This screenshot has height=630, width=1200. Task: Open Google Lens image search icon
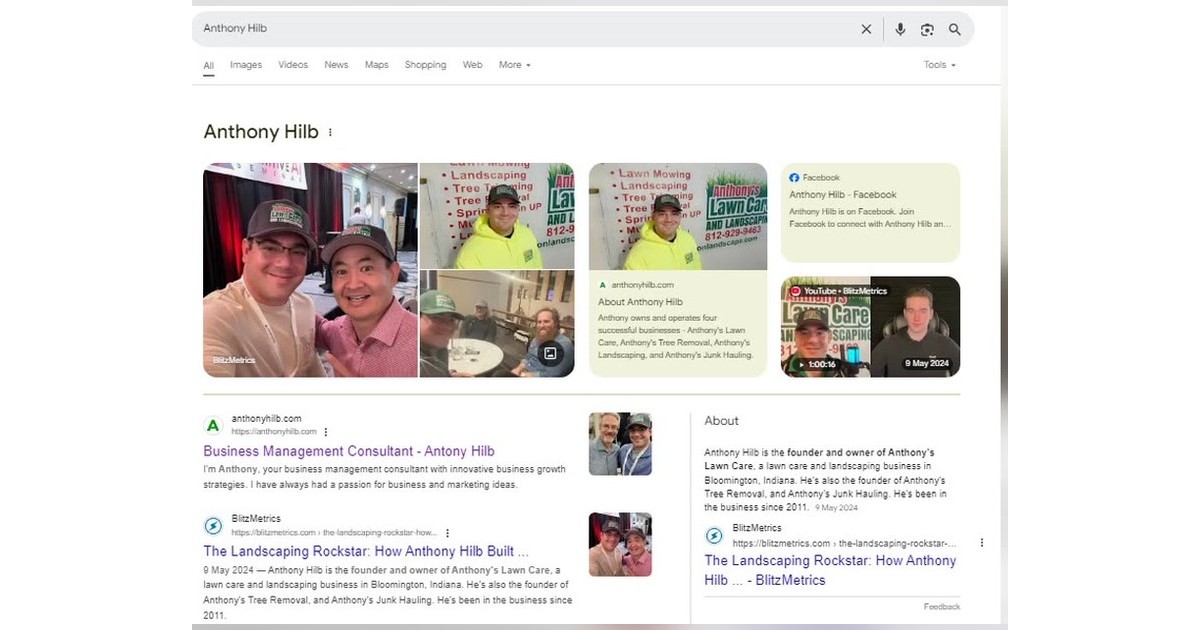click(x=927, y=29)
